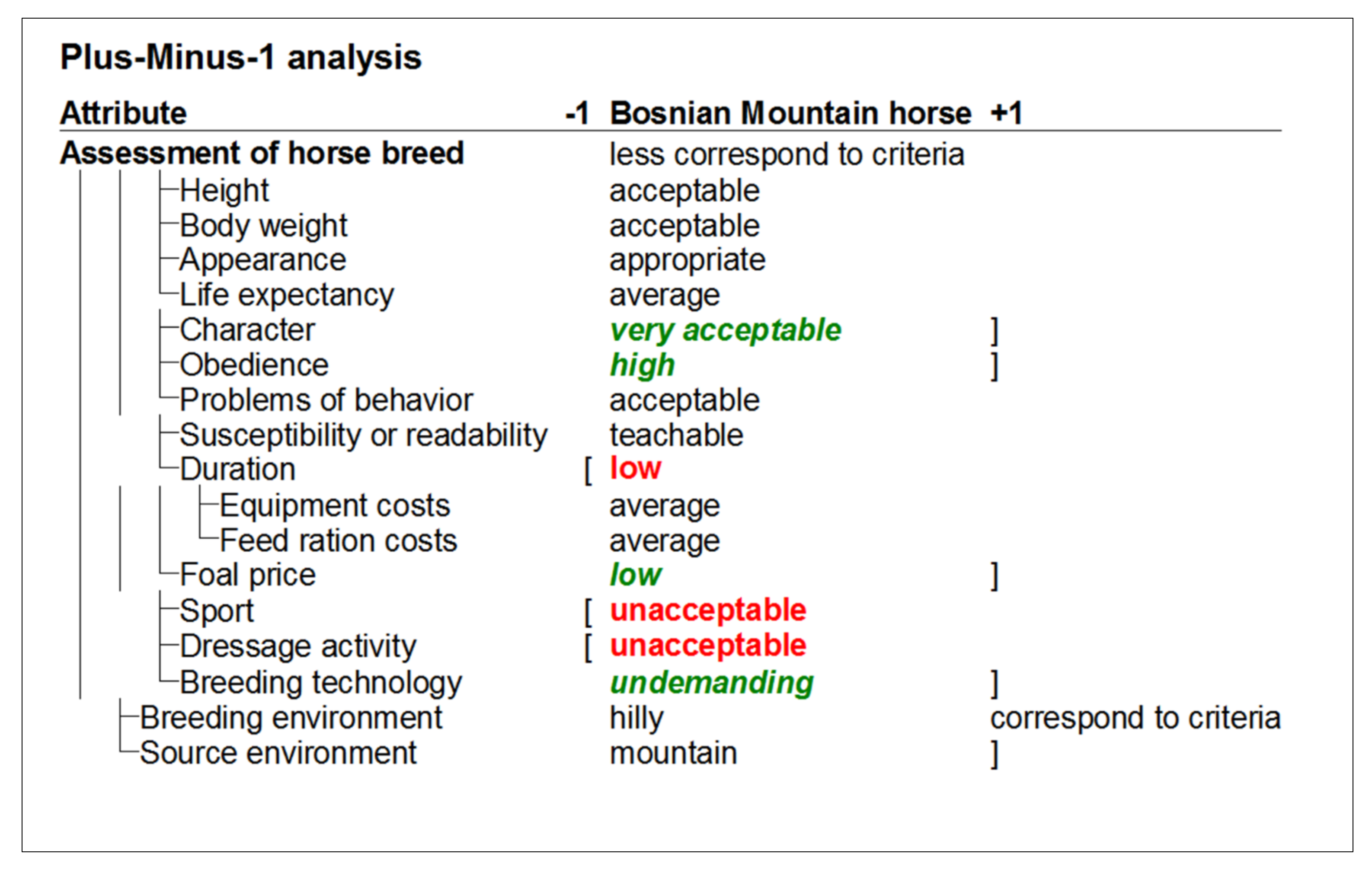The height and width of the screenshot is (873, 1372).
Task: Click the Body weight tree item
Action: [x=263, y=226]
